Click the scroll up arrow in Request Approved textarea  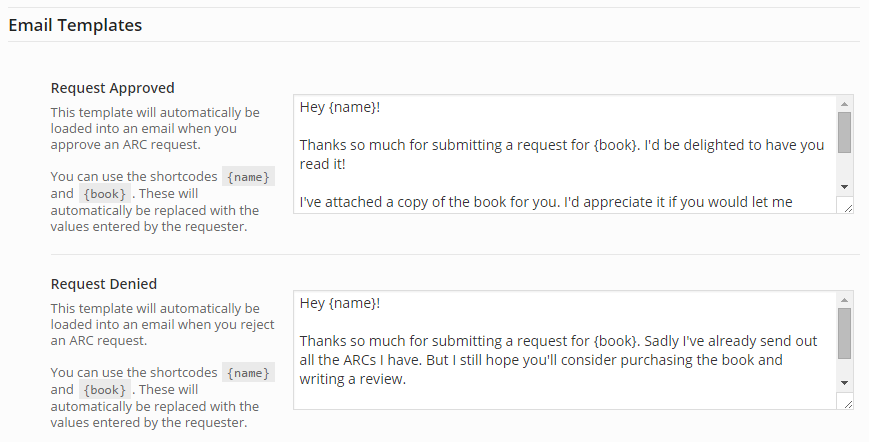click(x=845, y=103)
